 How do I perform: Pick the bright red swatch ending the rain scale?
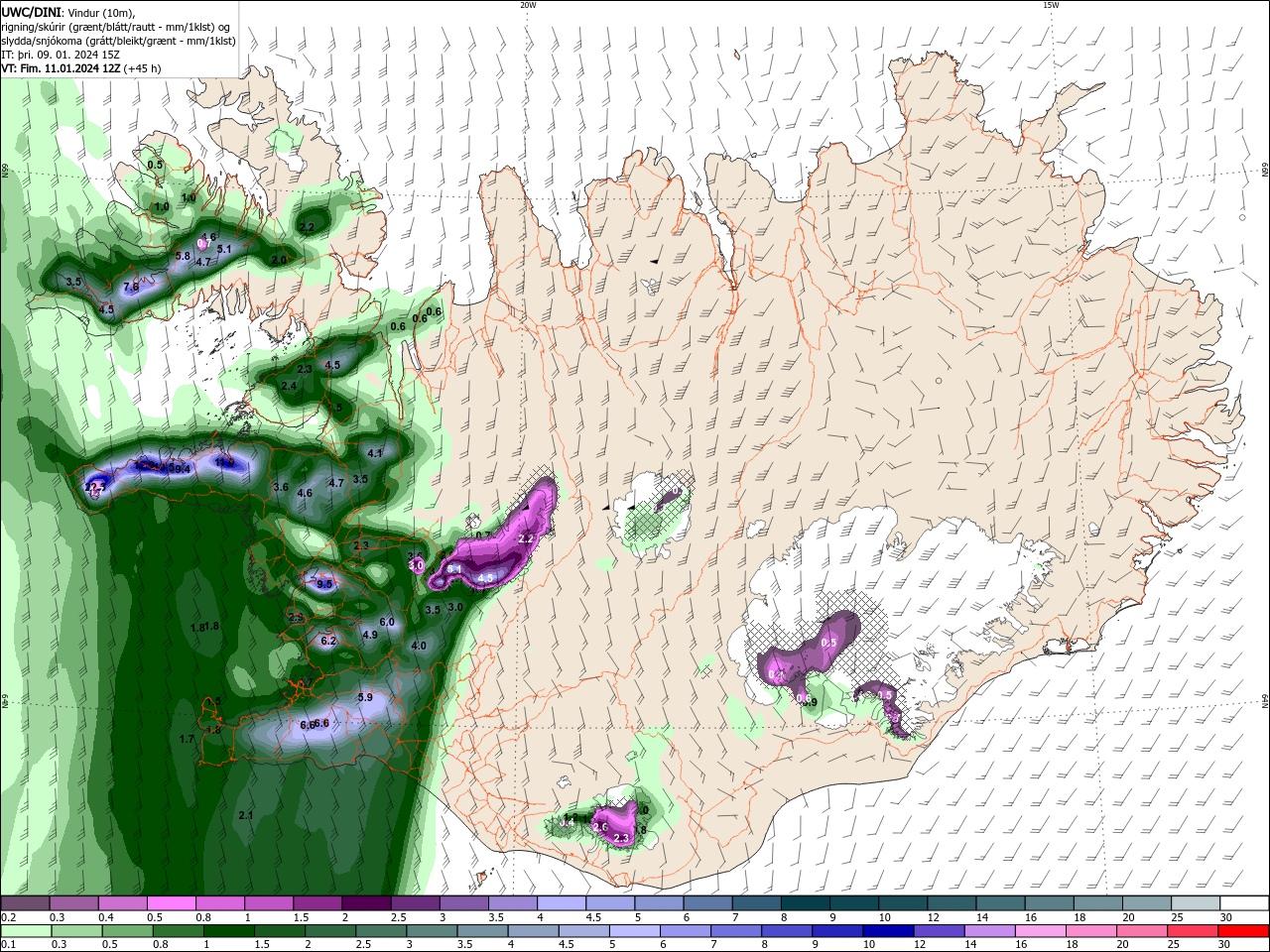click(x=1245, y=931)
